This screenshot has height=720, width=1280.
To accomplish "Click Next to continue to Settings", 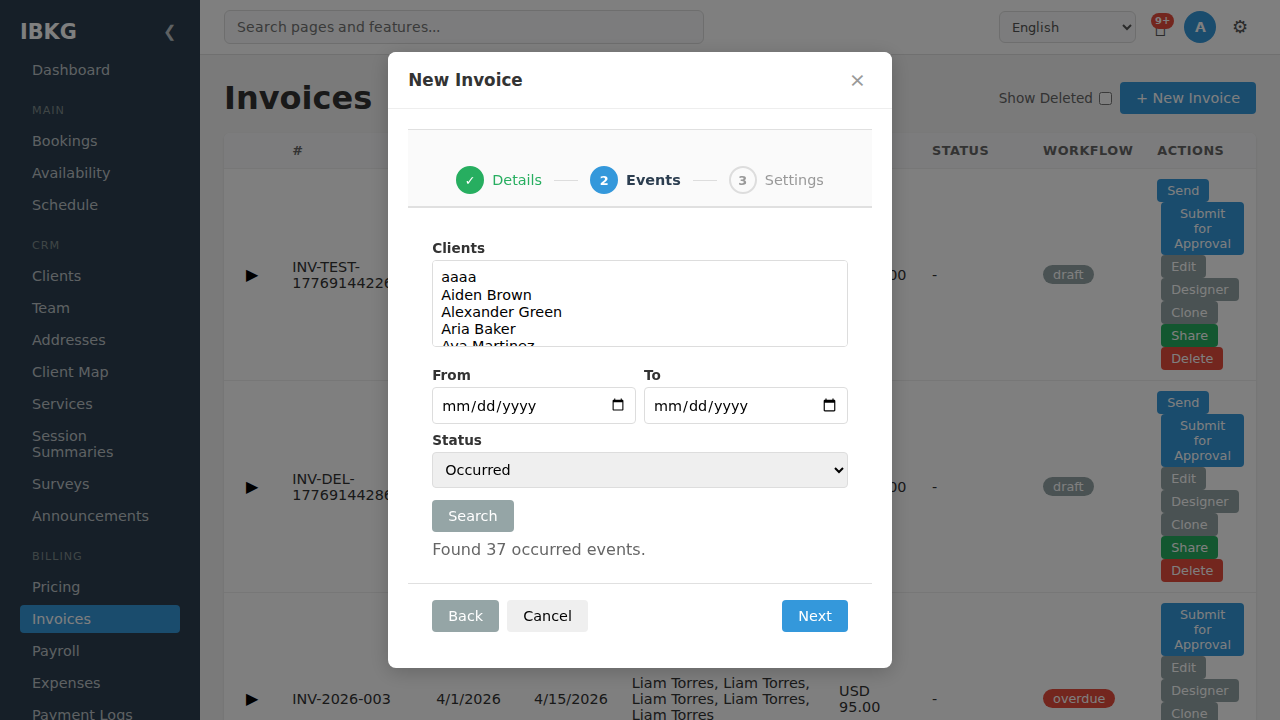I will (815, 616).
